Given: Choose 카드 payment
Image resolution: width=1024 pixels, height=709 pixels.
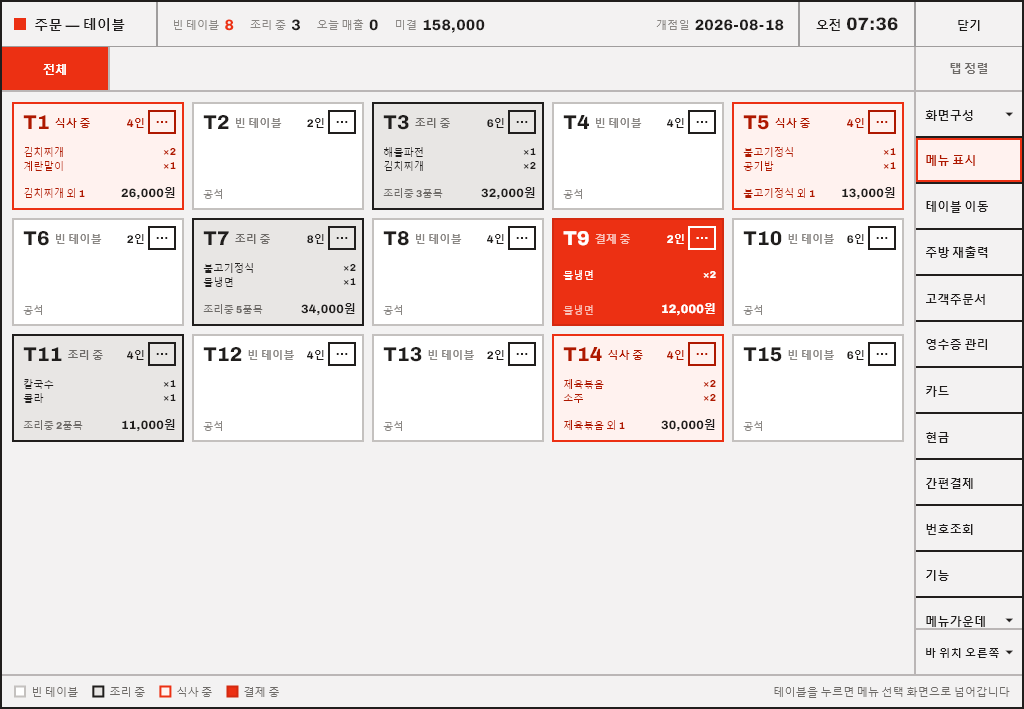Looking at the screenshot, I should (x=968, y=390).
